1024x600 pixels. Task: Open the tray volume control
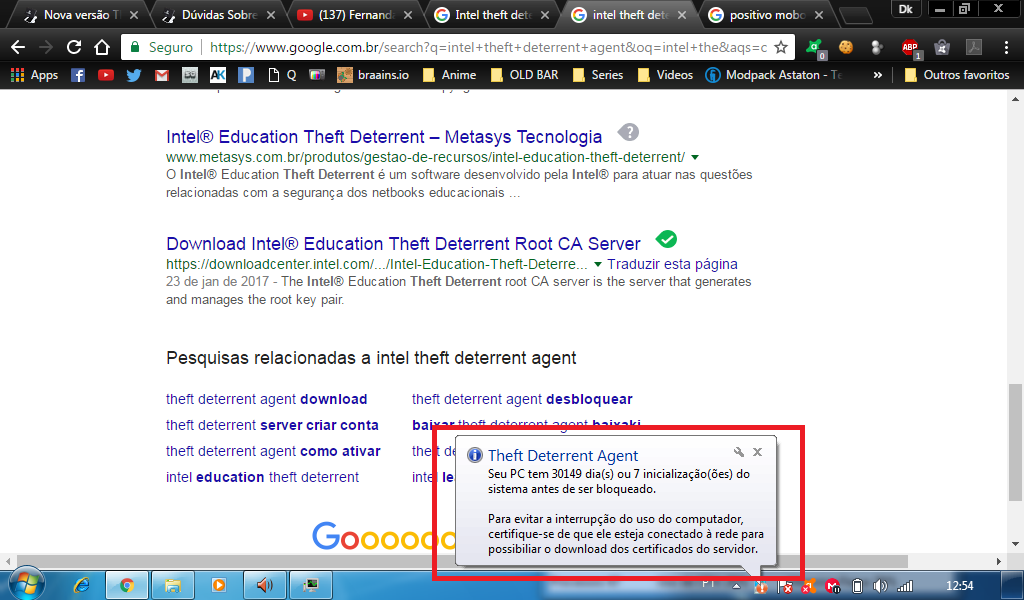880,586
